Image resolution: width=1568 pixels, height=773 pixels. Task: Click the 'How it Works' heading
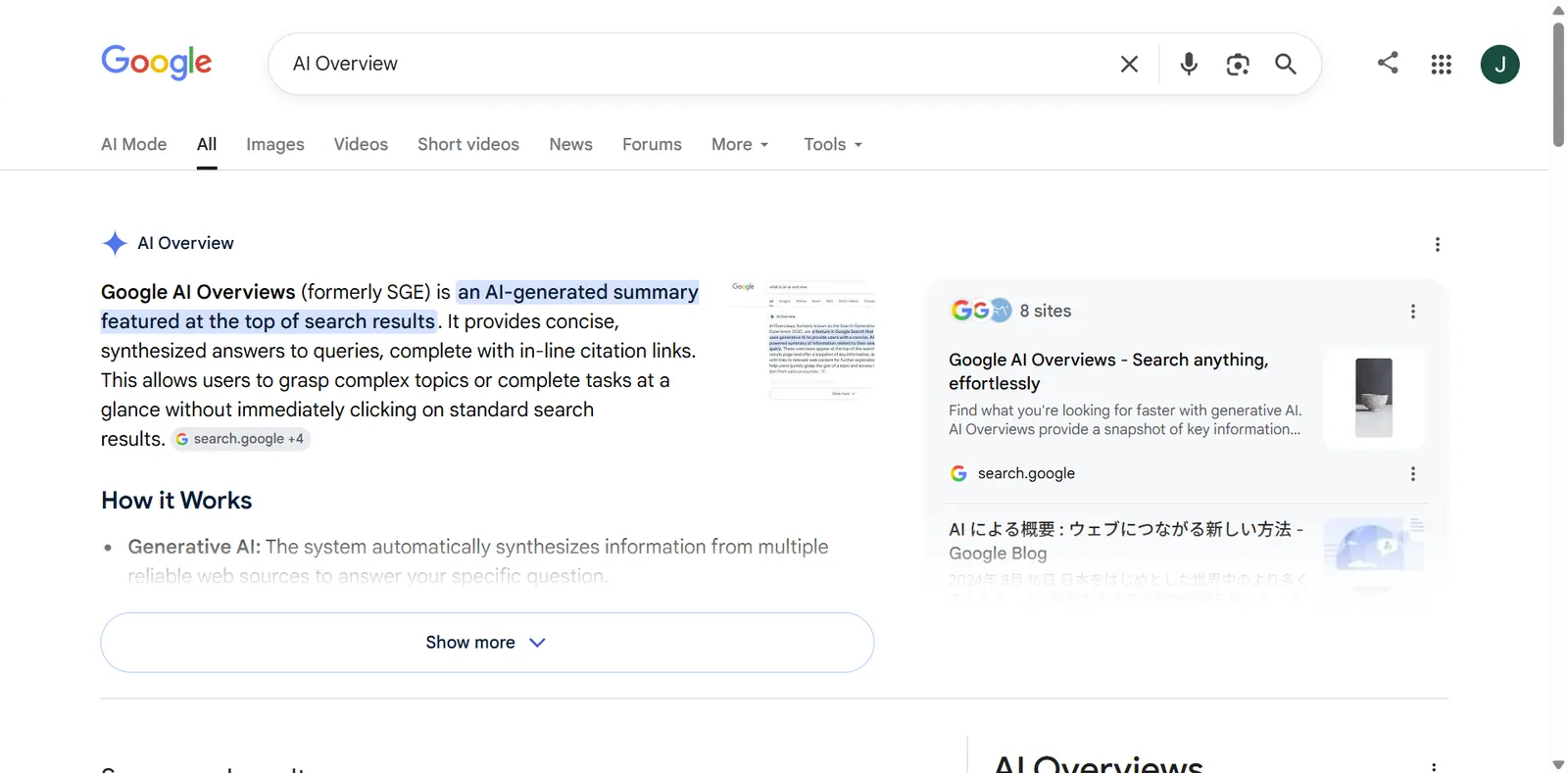point(176,501)
